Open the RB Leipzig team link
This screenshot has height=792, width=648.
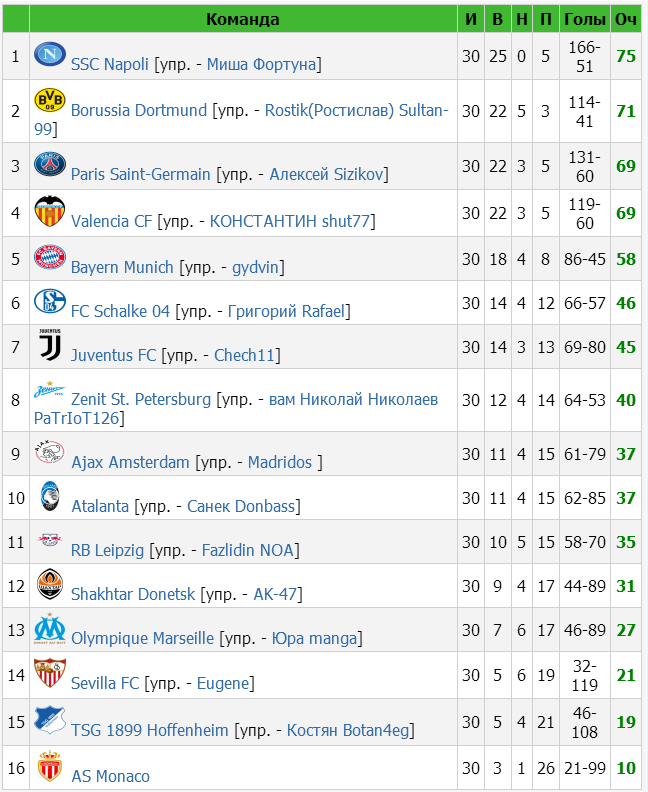(108, 550)
